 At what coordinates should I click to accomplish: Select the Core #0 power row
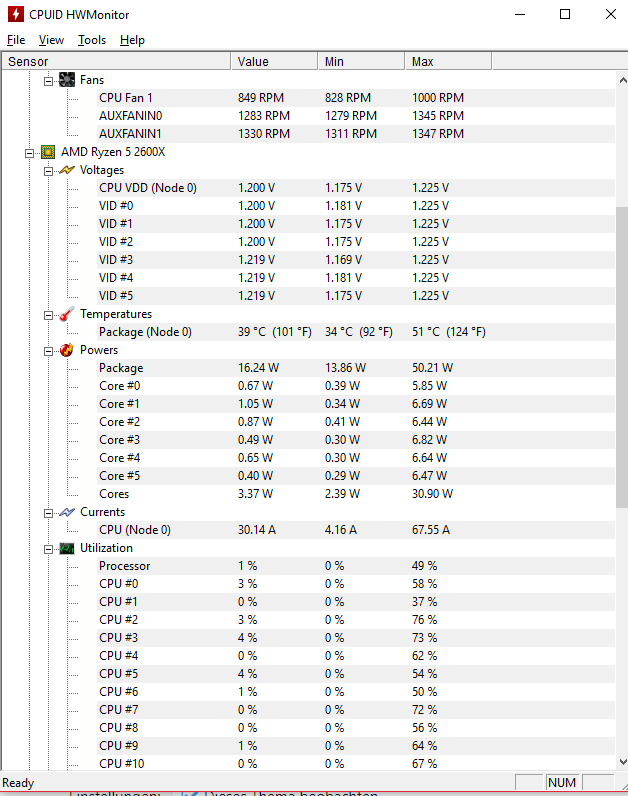(356, 386)
